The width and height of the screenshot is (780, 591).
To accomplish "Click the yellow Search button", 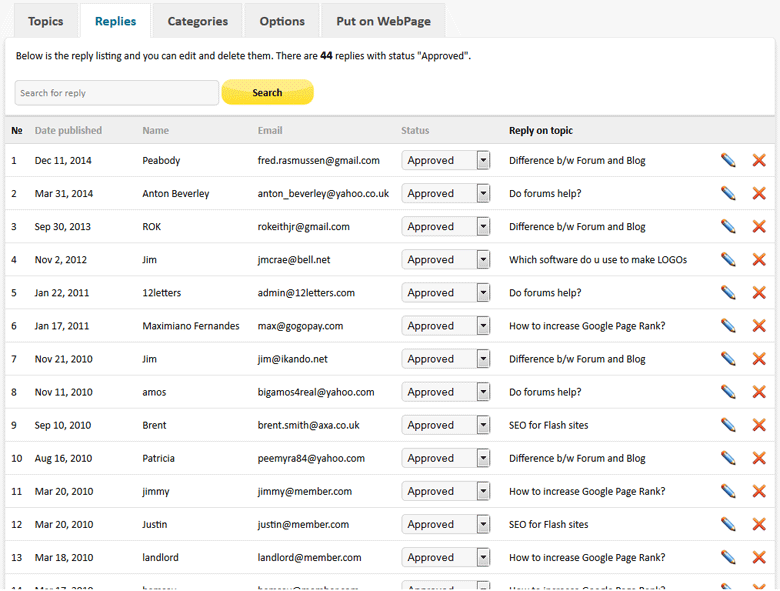I will 268,93.
